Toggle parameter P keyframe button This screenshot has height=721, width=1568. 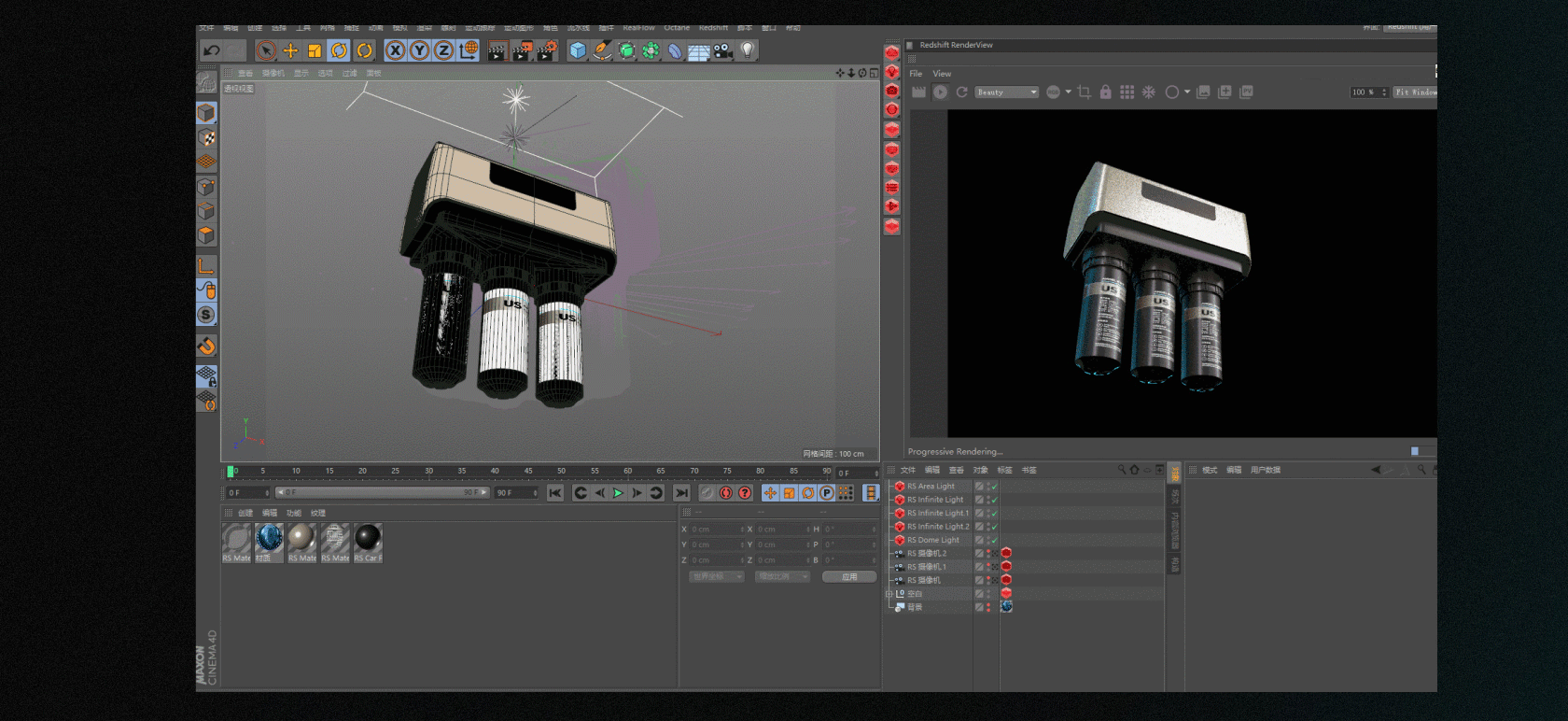pos(827,493)
